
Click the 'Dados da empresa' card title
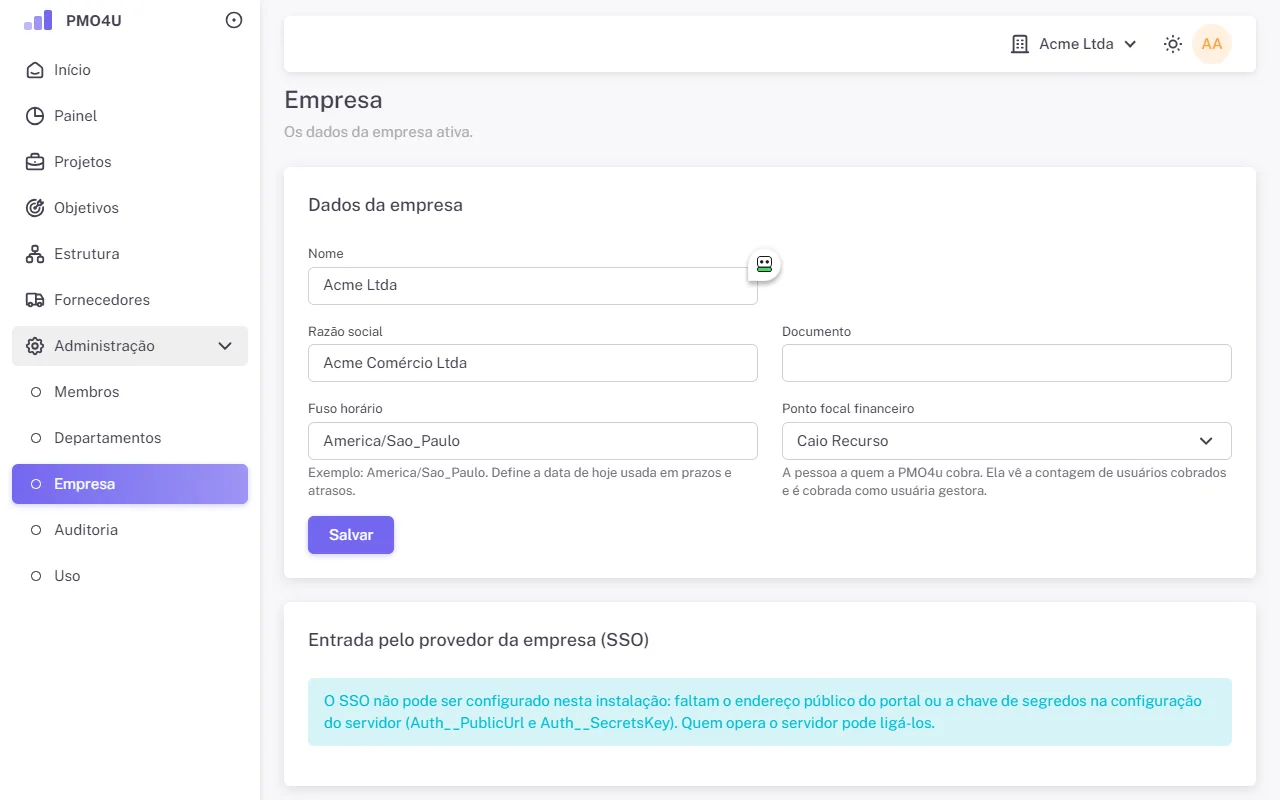[x=385, y=205]
